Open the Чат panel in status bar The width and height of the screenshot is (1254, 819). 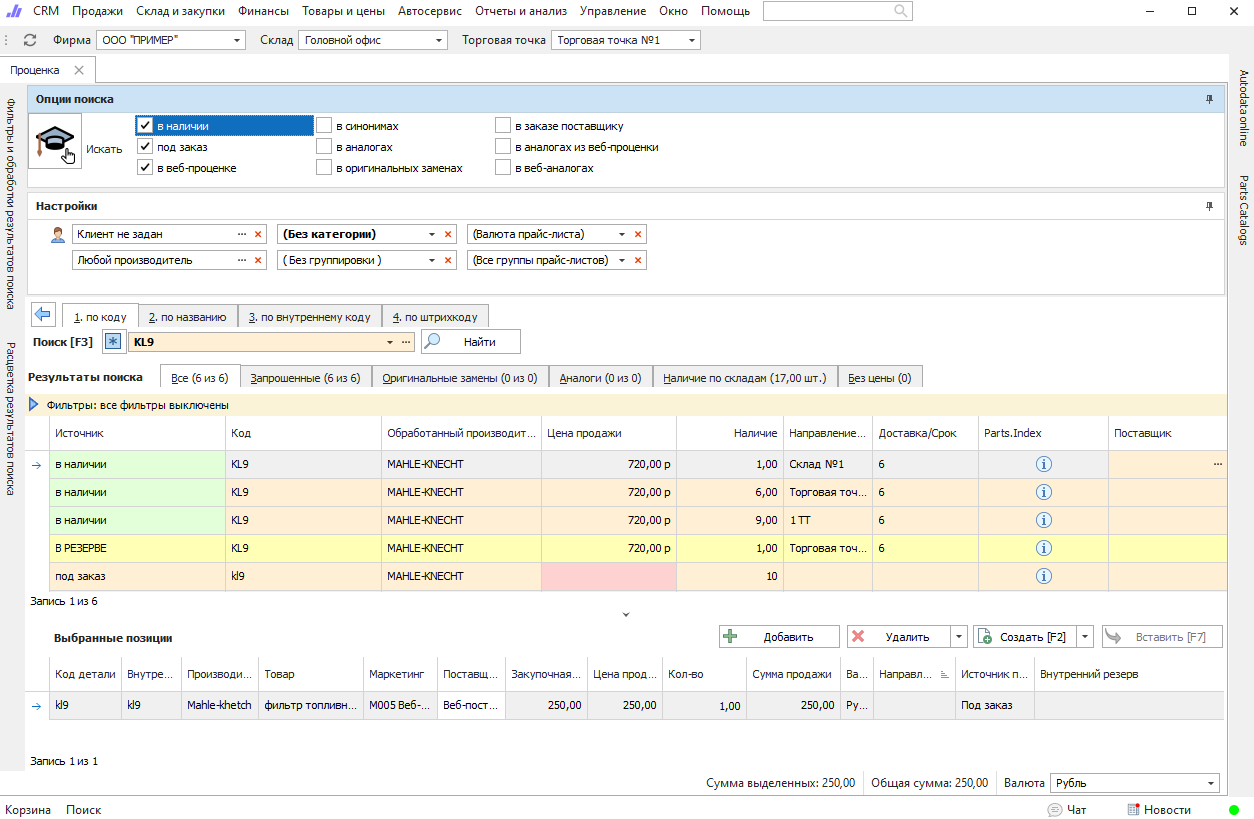click(1067, 810)
